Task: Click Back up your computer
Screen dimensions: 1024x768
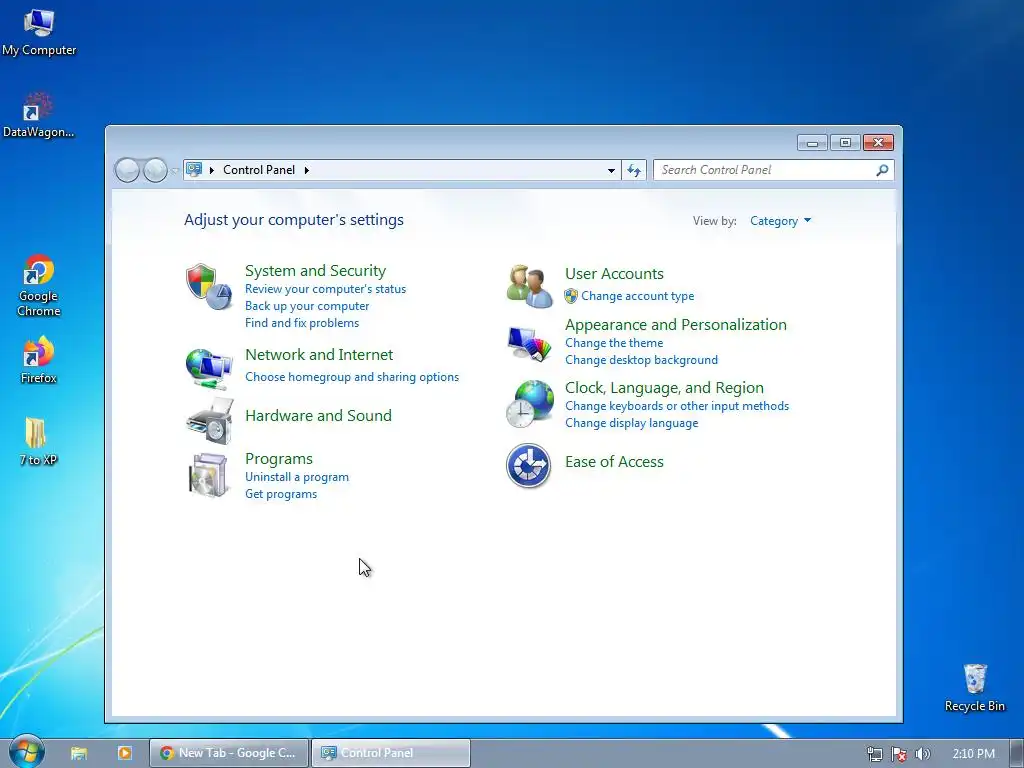Action: point(307,306)
